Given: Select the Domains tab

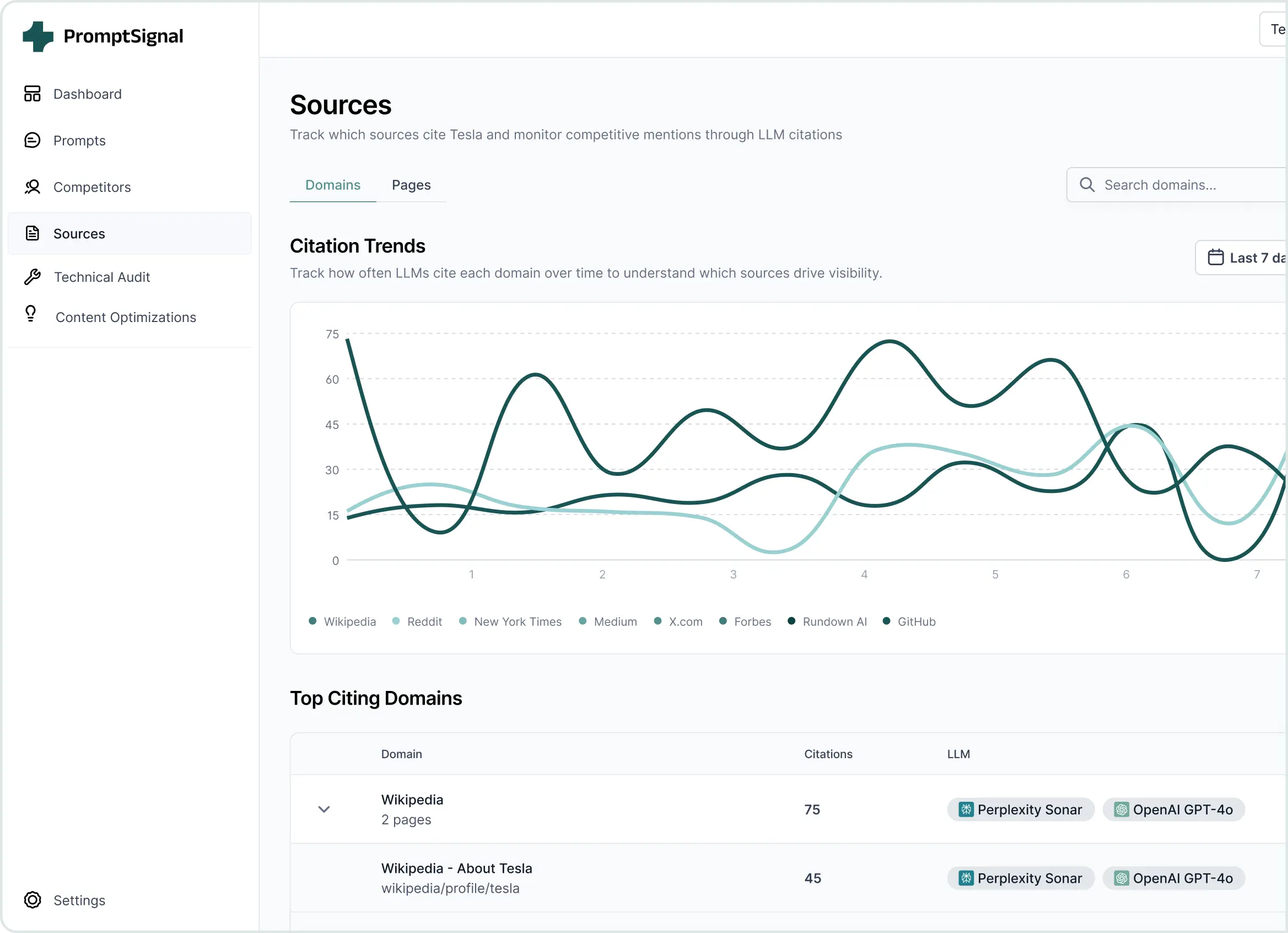Looking at the screenshot, I should pos(333,185).
